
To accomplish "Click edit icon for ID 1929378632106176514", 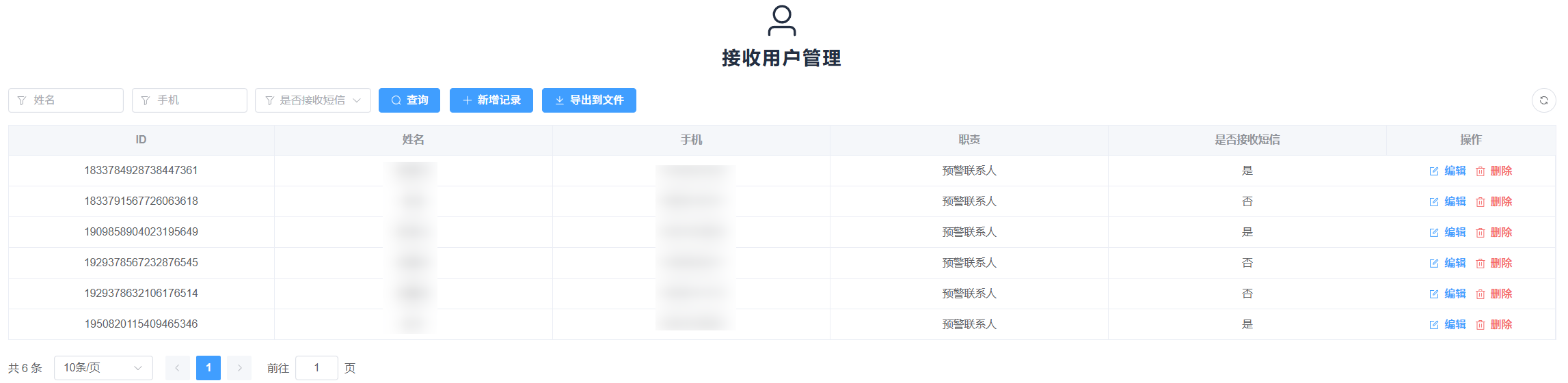I will [1434, 294].
